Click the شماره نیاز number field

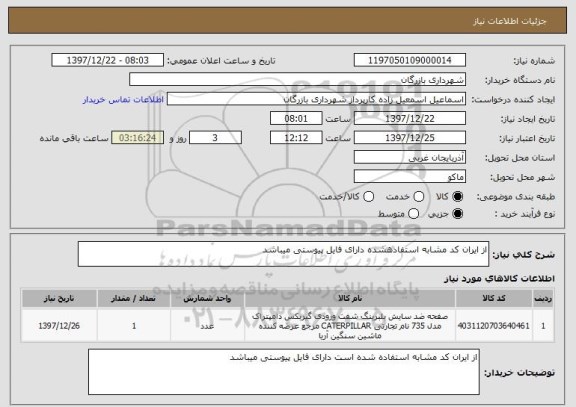[410, 60]
